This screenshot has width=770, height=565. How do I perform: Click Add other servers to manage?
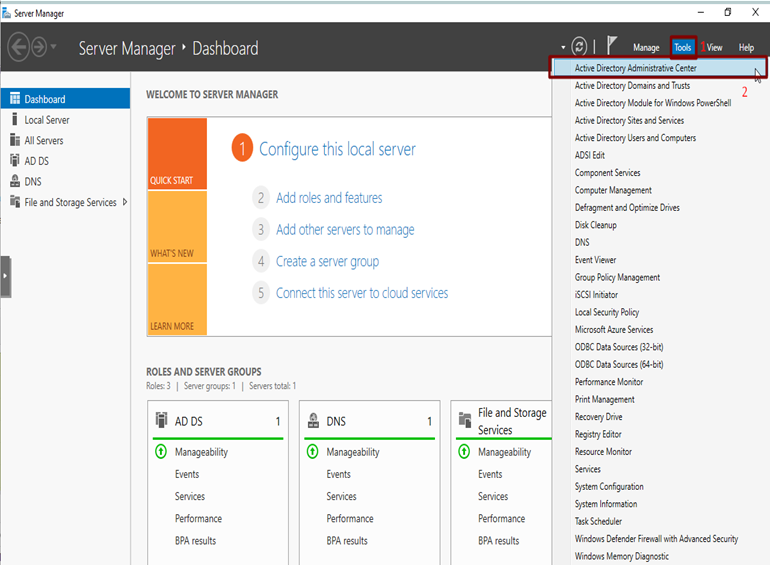345,230
